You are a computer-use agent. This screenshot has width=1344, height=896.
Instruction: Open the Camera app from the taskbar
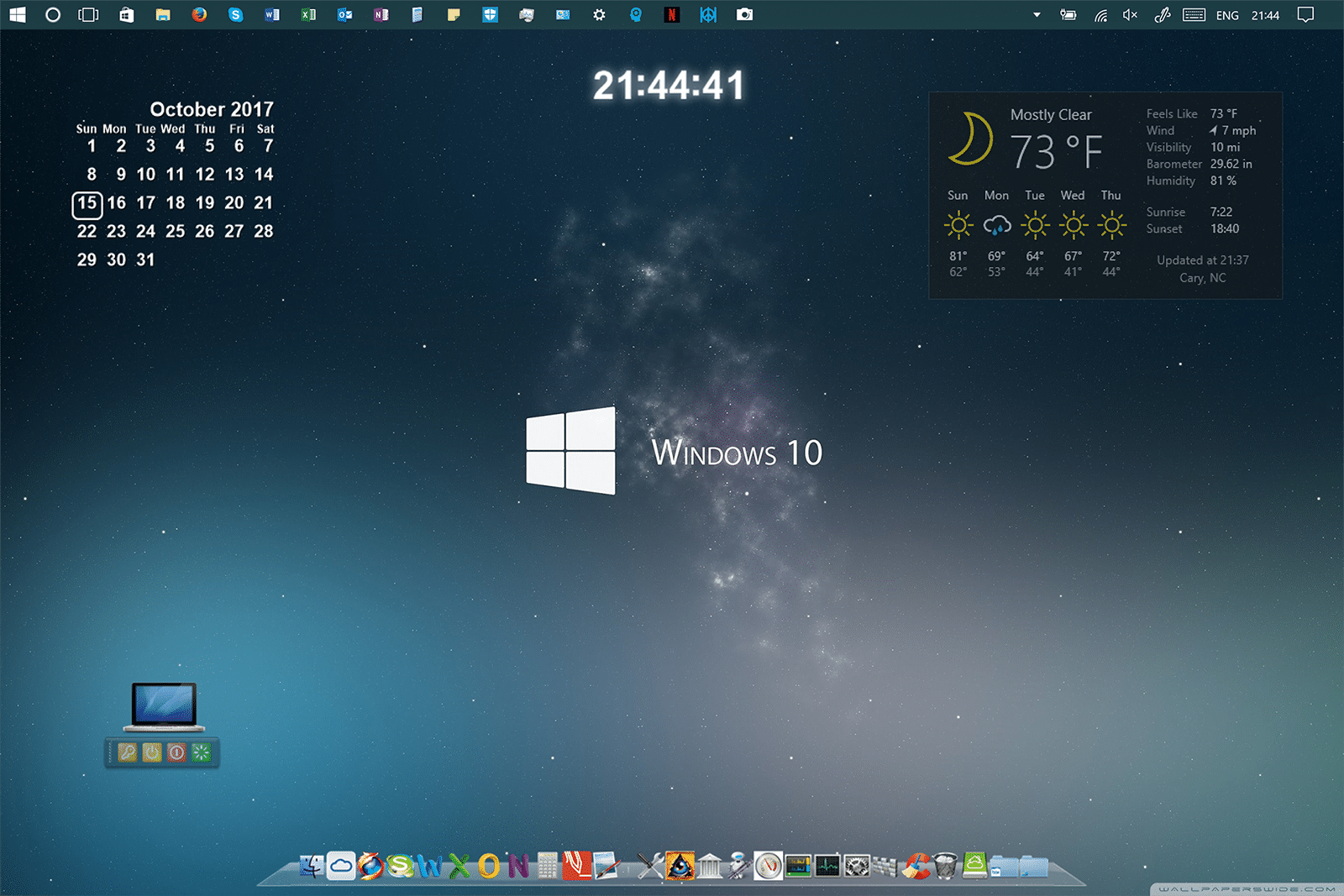[744, 14]
